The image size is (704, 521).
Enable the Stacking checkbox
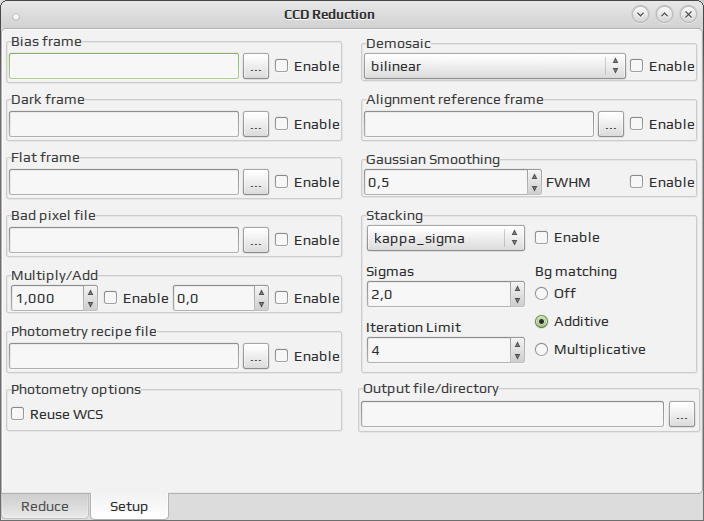click(541, 238)
